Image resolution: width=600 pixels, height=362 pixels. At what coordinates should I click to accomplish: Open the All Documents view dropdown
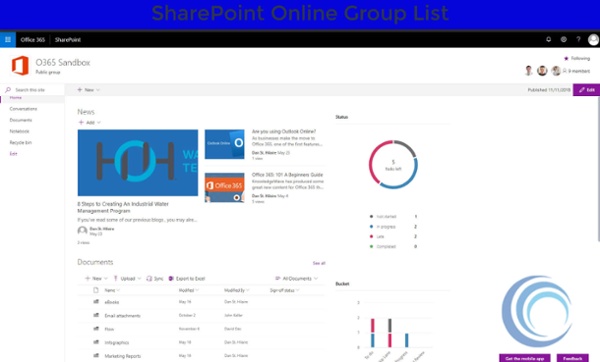click(297, 278)
